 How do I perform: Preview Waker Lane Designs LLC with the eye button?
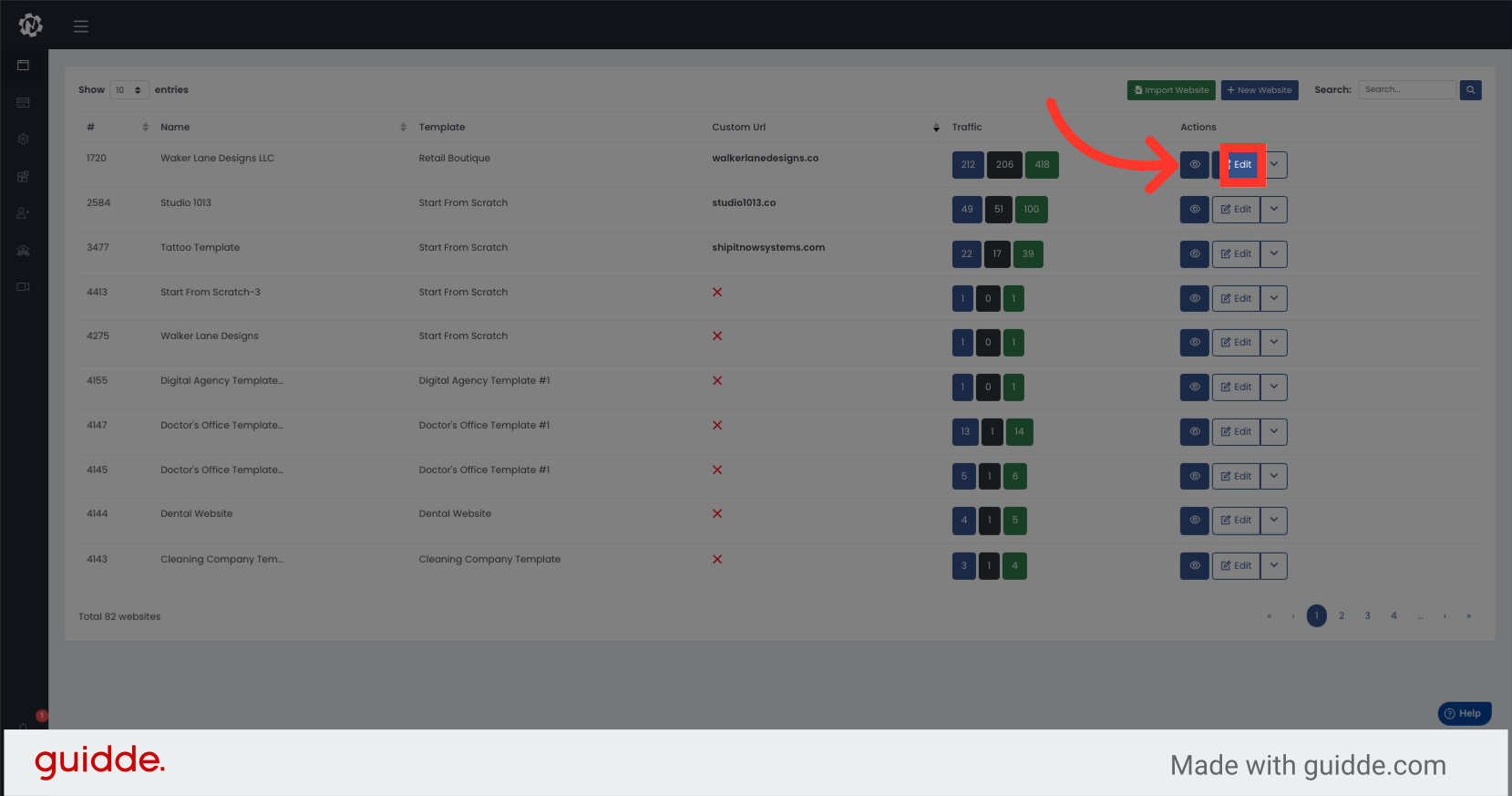(x=1194, y=165)
